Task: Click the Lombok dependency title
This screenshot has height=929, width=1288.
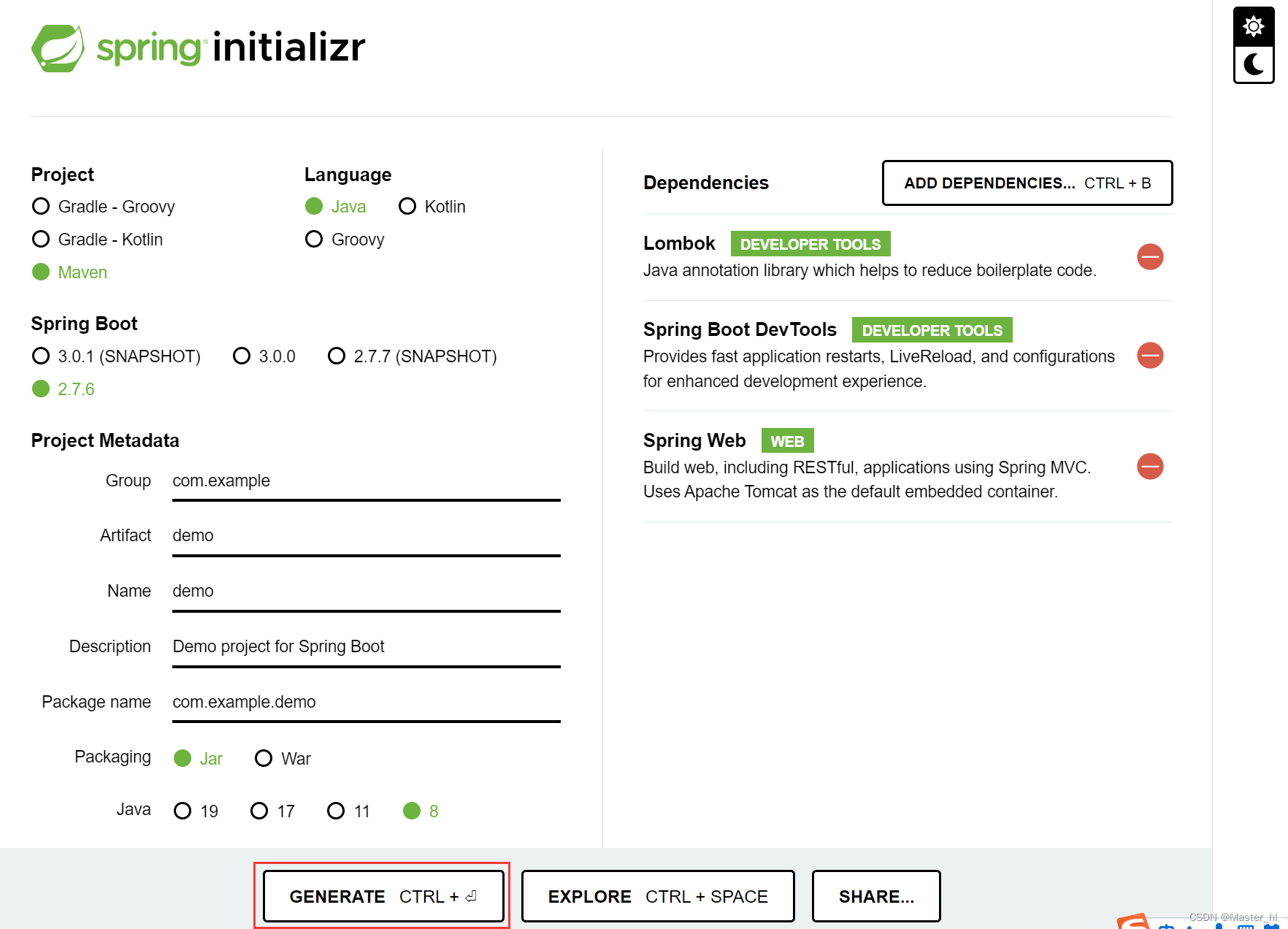Action: 679,243
